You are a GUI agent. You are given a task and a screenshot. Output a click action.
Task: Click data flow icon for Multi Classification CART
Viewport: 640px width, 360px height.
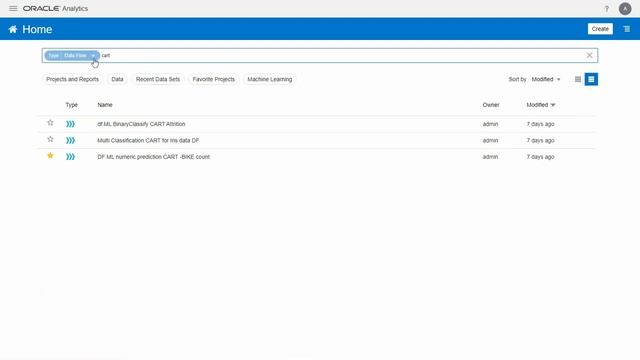point(70,140)
